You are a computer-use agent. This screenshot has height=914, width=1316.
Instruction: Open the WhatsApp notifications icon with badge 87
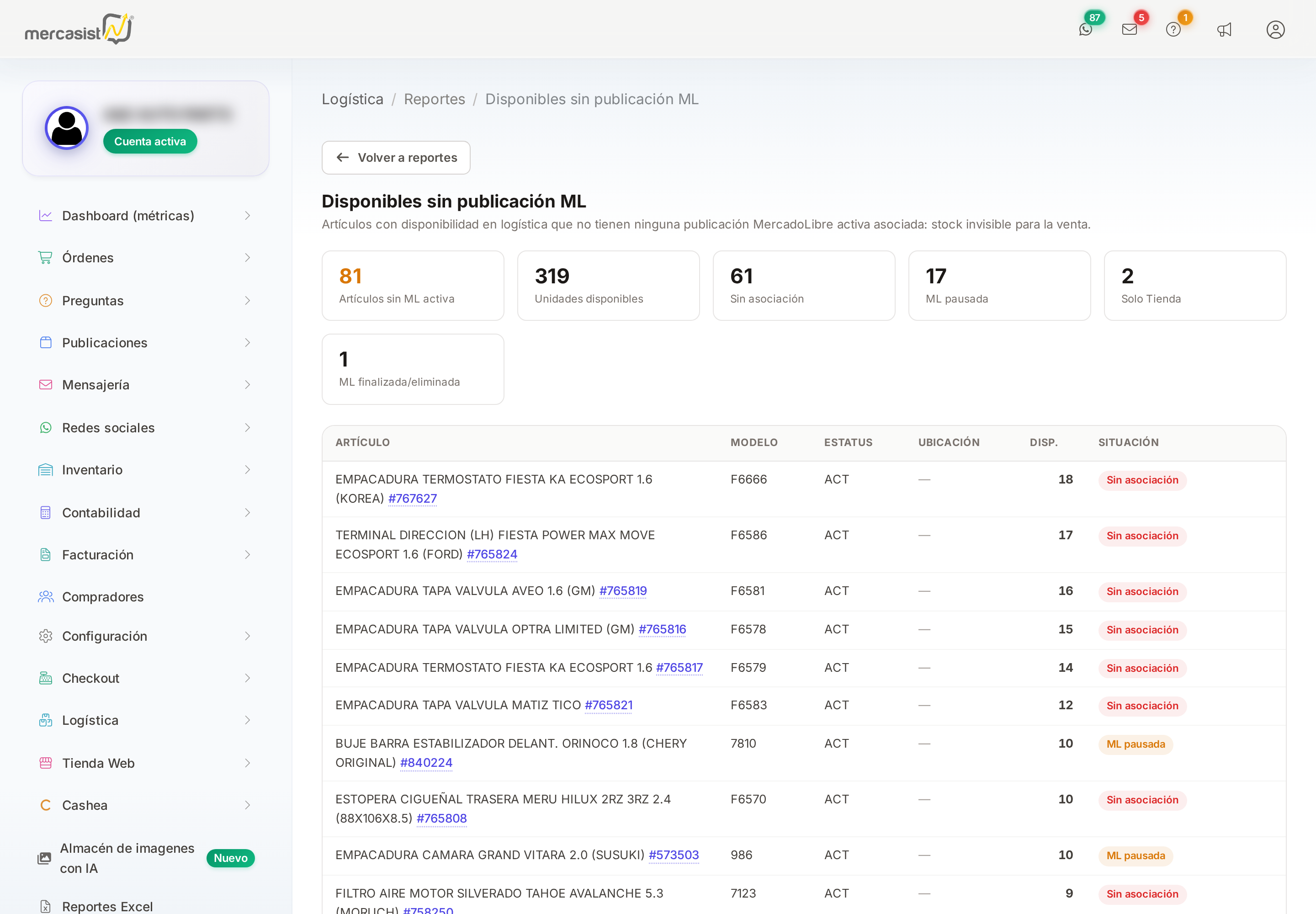[1085, 29]
